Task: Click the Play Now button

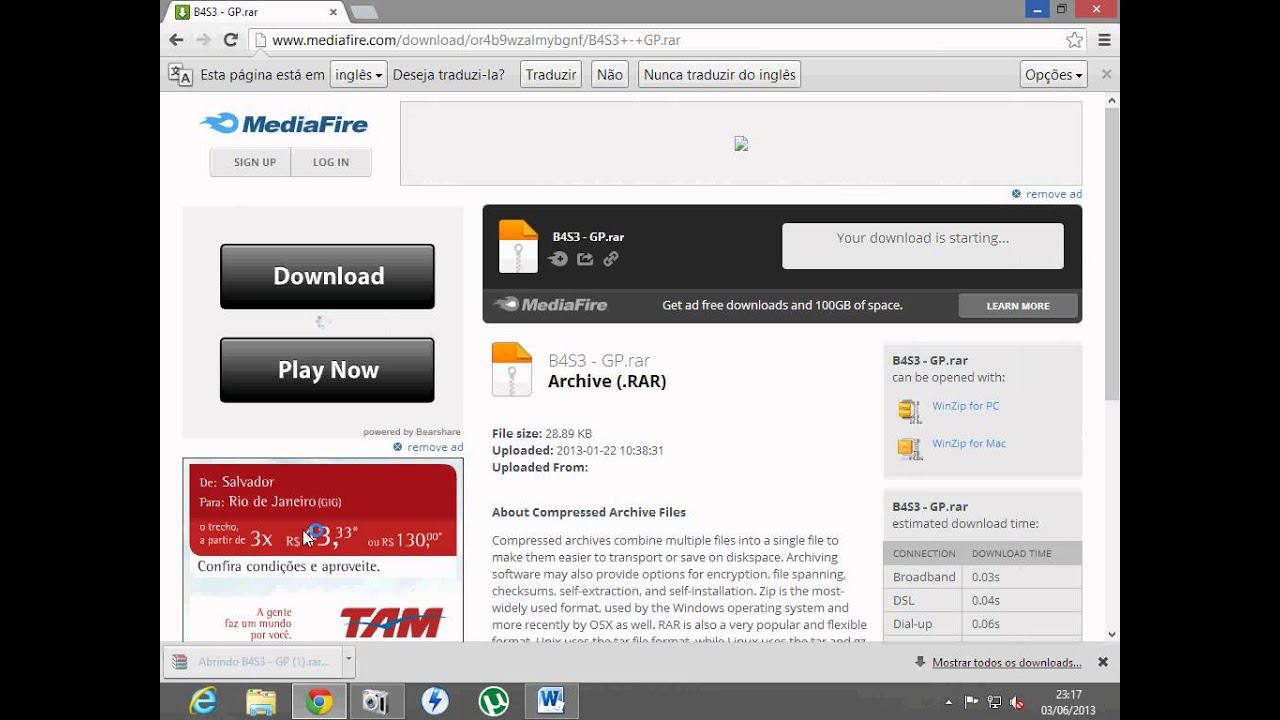Action: [x=328, y=370]
